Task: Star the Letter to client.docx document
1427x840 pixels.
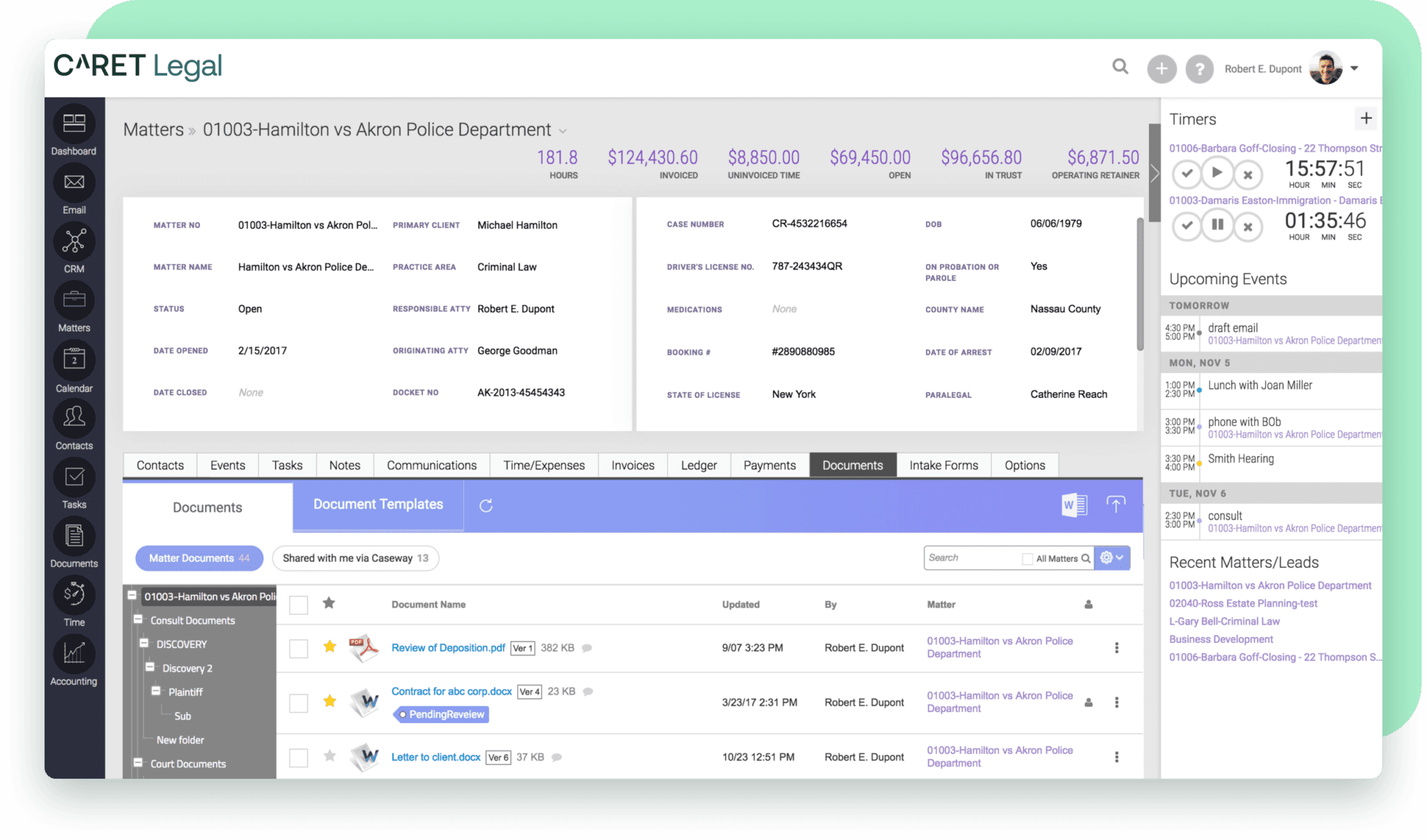Action: (330, 756)
